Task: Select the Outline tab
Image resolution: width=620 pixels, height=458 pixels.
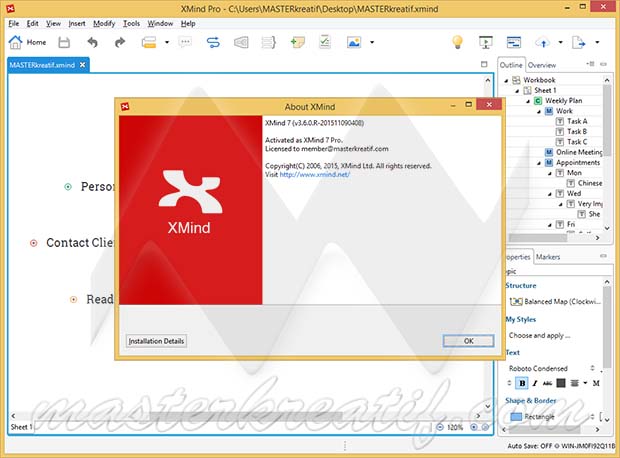Action: click(x=511, y=65)
